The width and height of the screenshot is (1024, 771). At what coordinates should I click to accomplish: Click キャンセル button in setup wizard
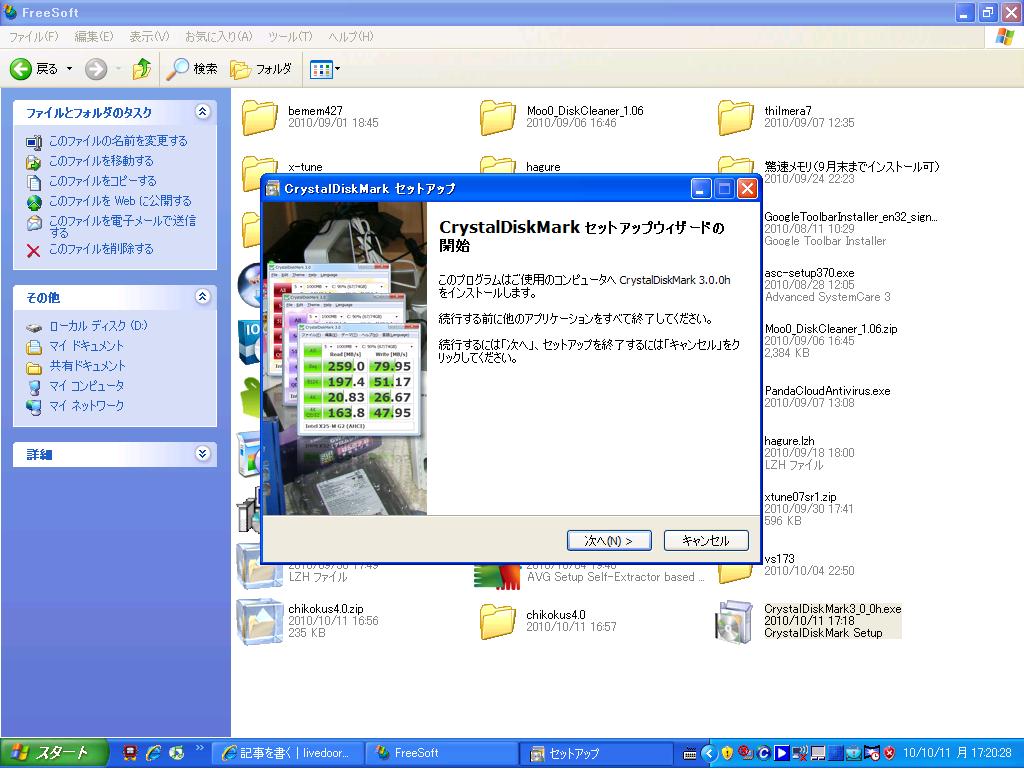click(706, 541)
